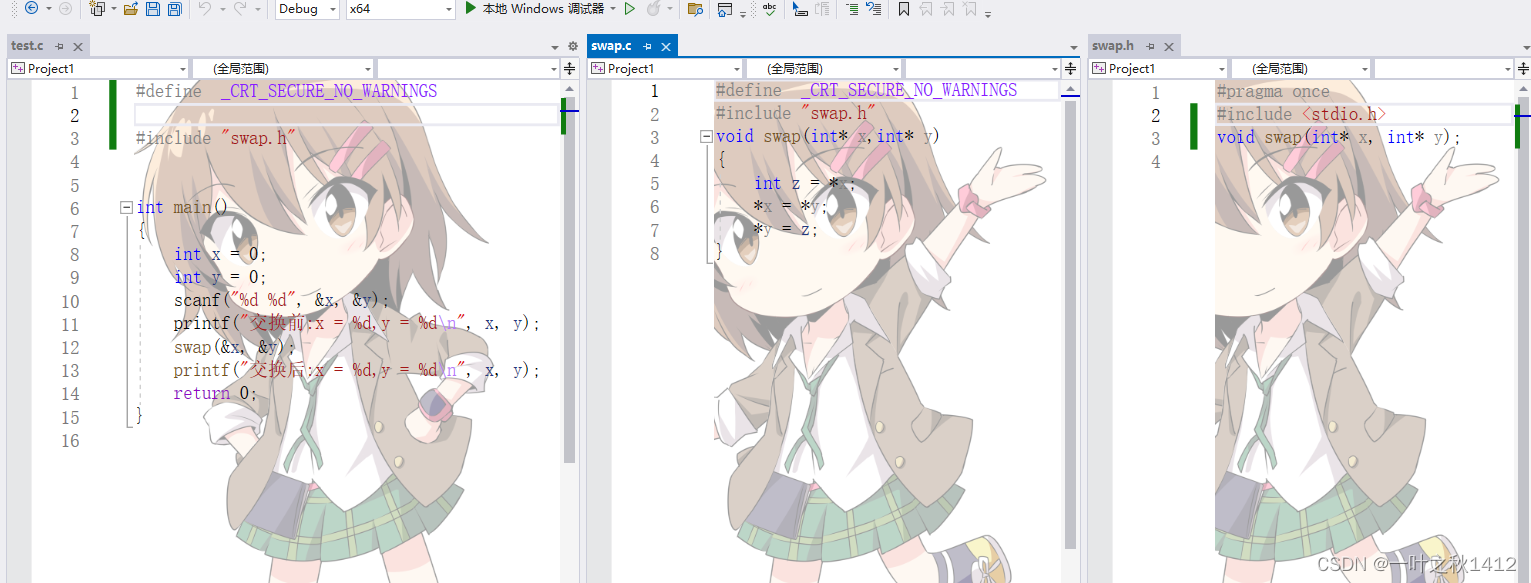This screenshot has height=583, width=1531.
Task: Click the uncomment lines icon
Action: (822, 8)
